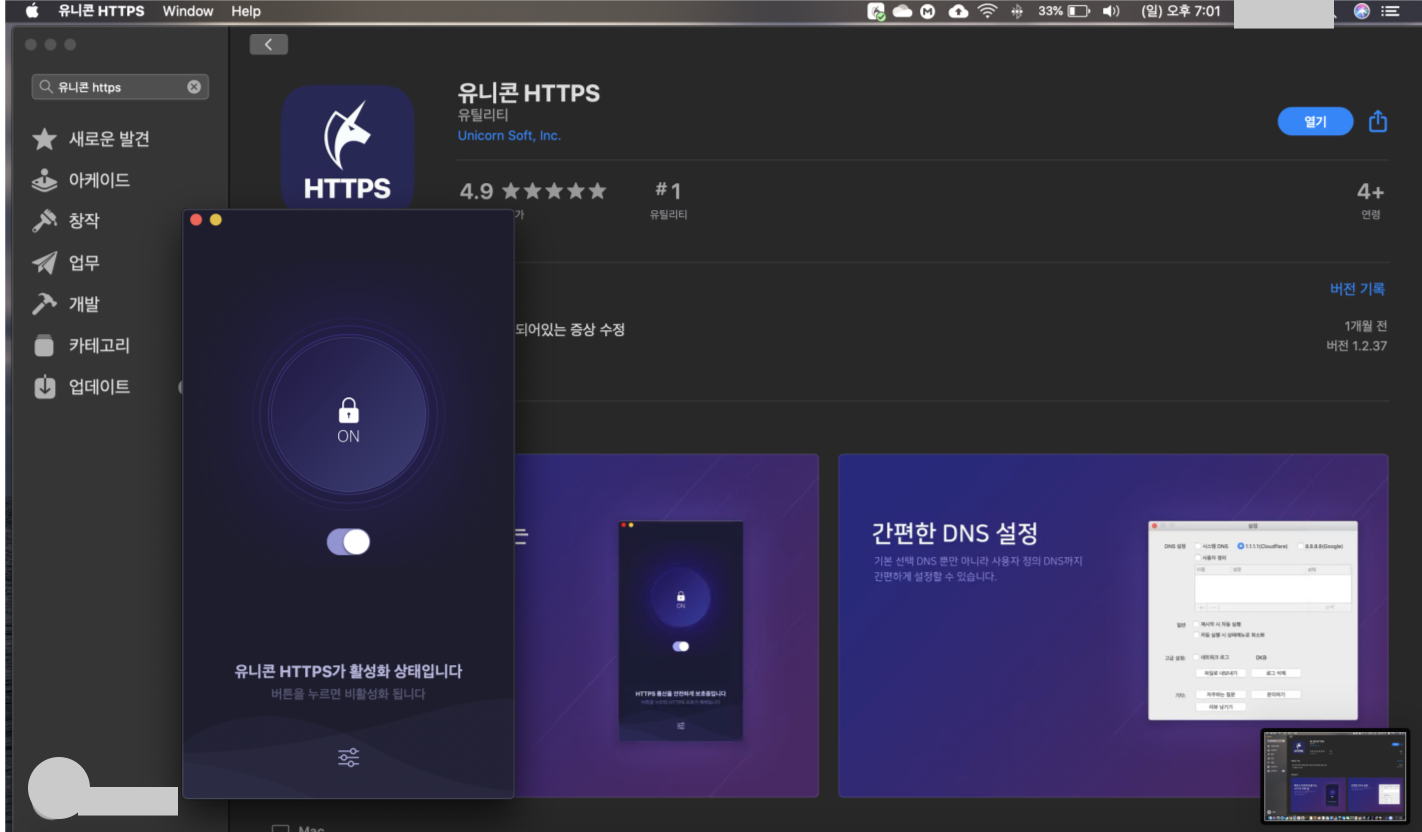Minimize the Unicorn HTTPS window with yellow button
The height and width of the screenshot is (832, 1422).
tap(216, 220)
